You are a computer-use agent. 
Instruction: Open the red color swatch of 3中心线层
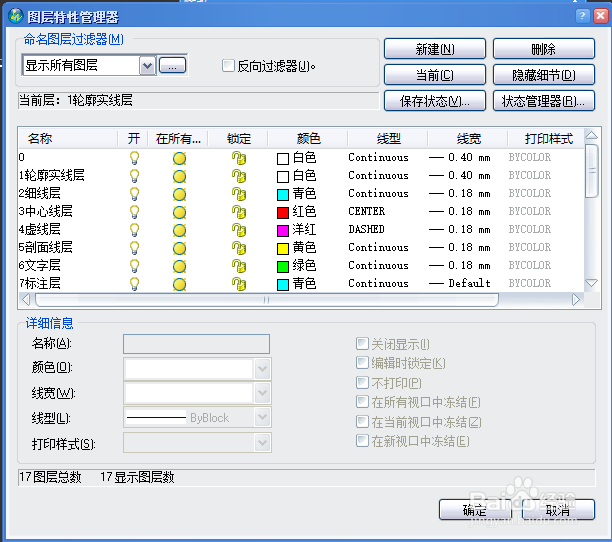coord(283,213)
